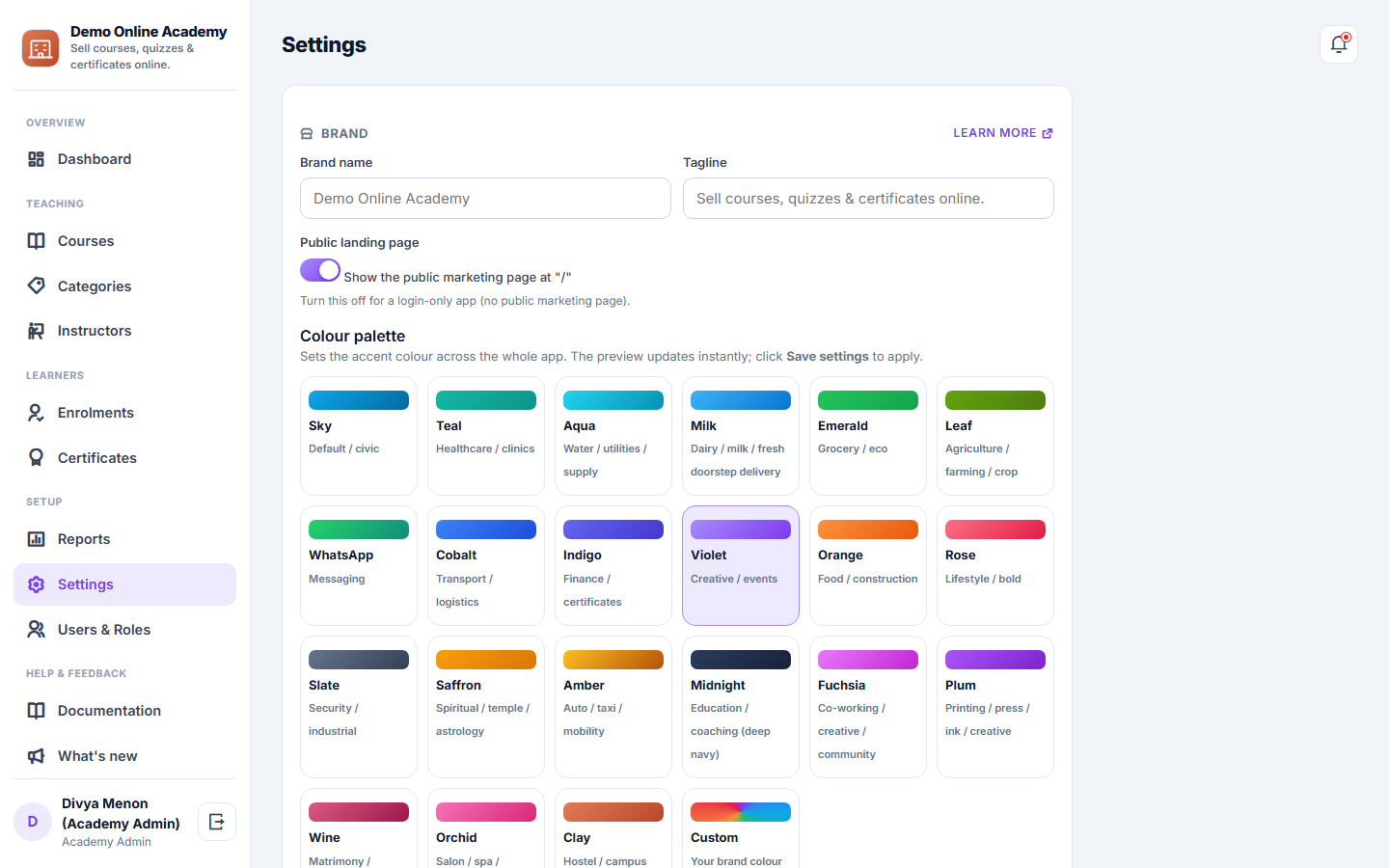
Task: Select the Teal colour palette
Action: 486,436
